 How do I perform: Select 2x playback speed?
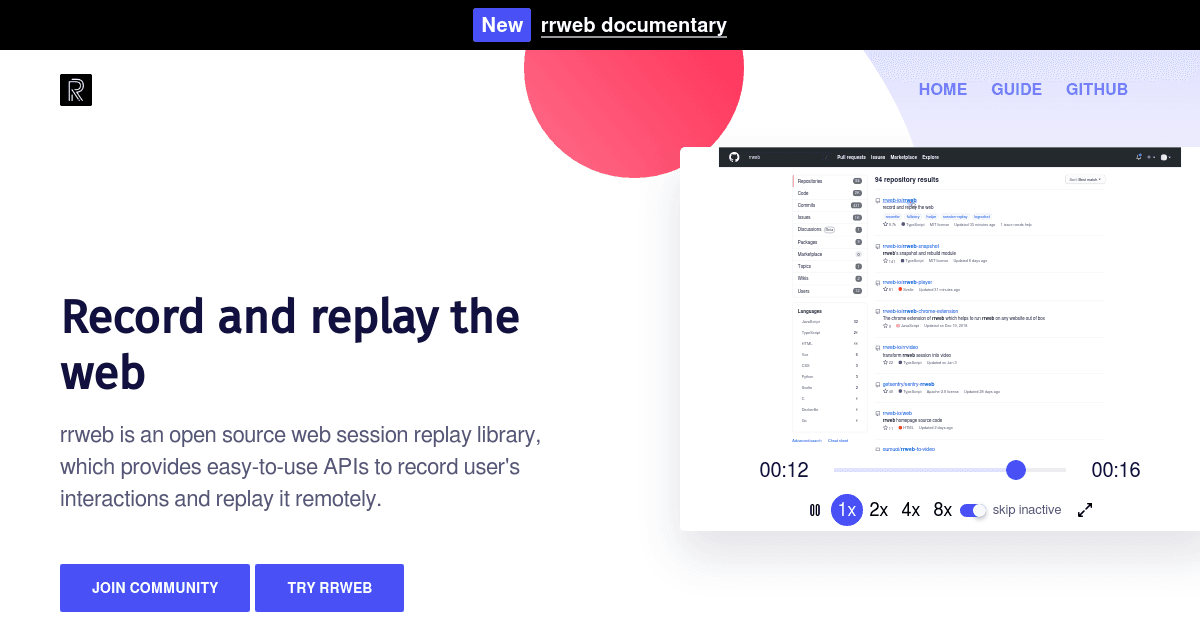(878, 510)
